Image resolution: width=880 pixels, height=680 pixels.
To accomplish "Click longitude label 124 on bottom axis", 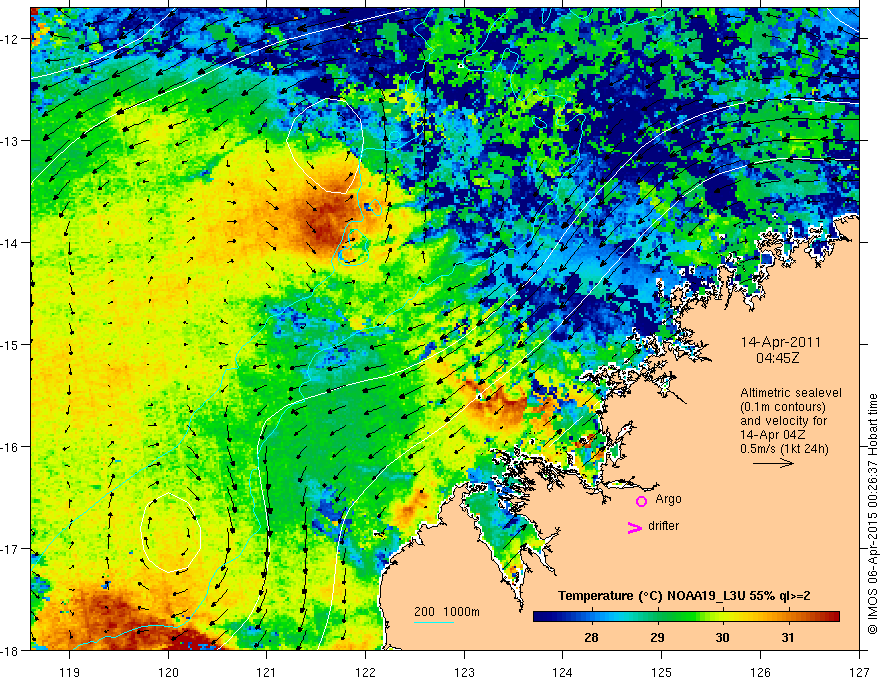I will 563,672.
